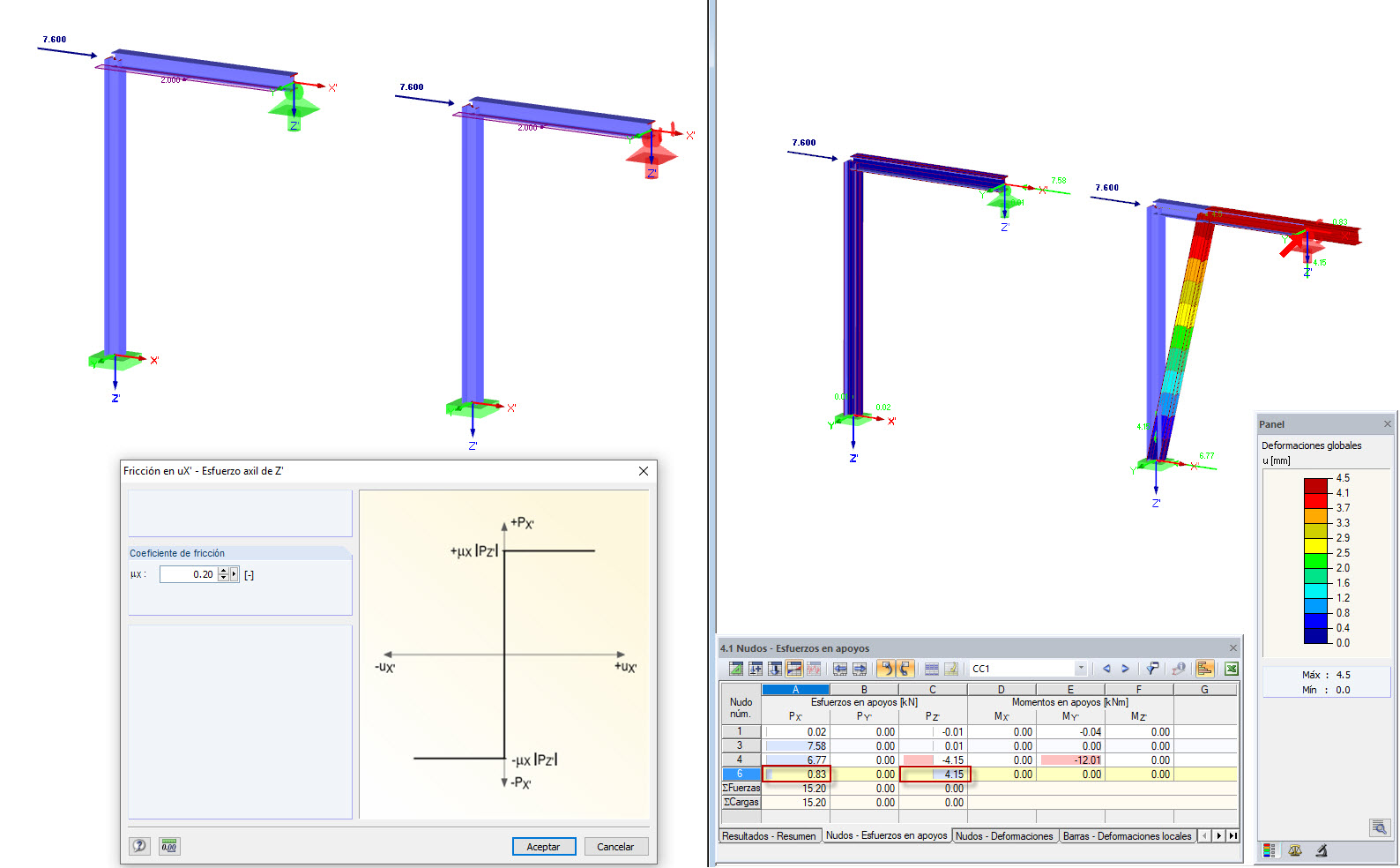1400x868 pixels.
Task: Jump to last tab with end arrow
Action: (1232, 836)
